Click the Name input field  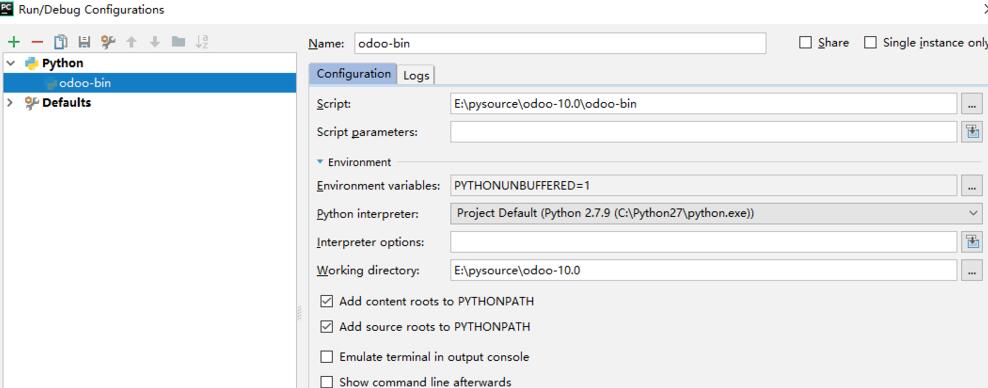click(x=560, y=43)
